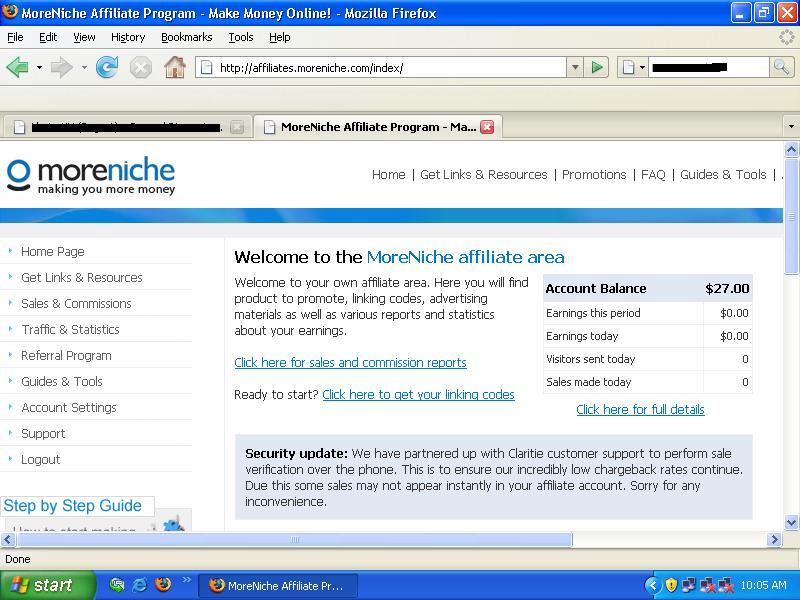This screenshot has width=800, height=600.
Task: Open the File menu
Action: click(15, 37)
